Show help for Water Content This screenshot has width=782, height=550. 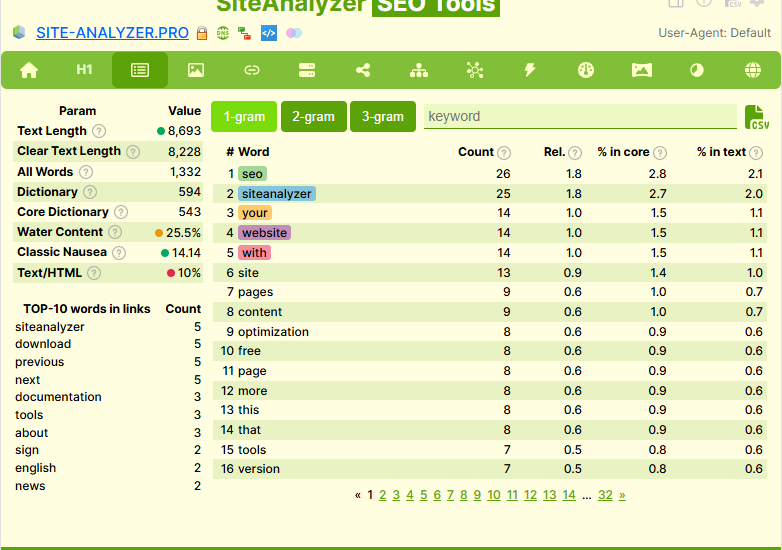tap(115, 232)
